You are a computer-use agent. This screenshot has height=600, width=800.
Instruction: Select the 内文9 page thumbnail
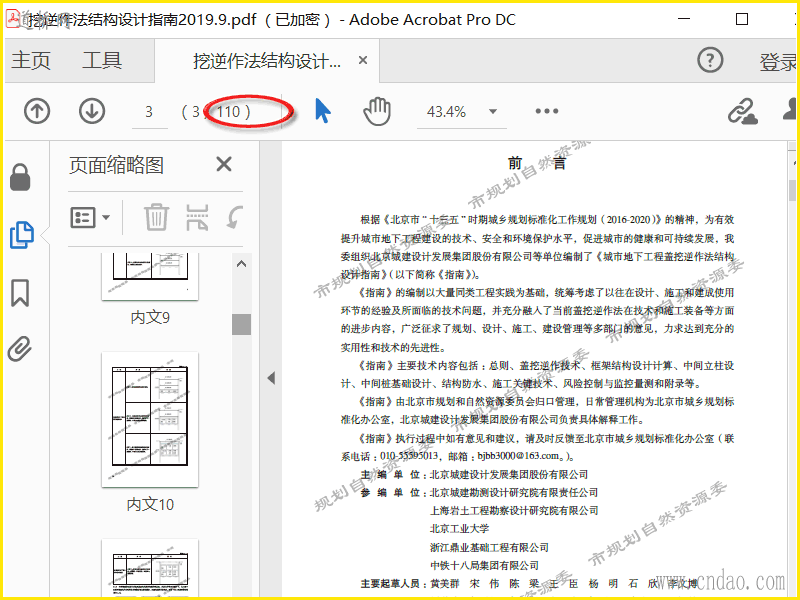[x=150, y=276]
